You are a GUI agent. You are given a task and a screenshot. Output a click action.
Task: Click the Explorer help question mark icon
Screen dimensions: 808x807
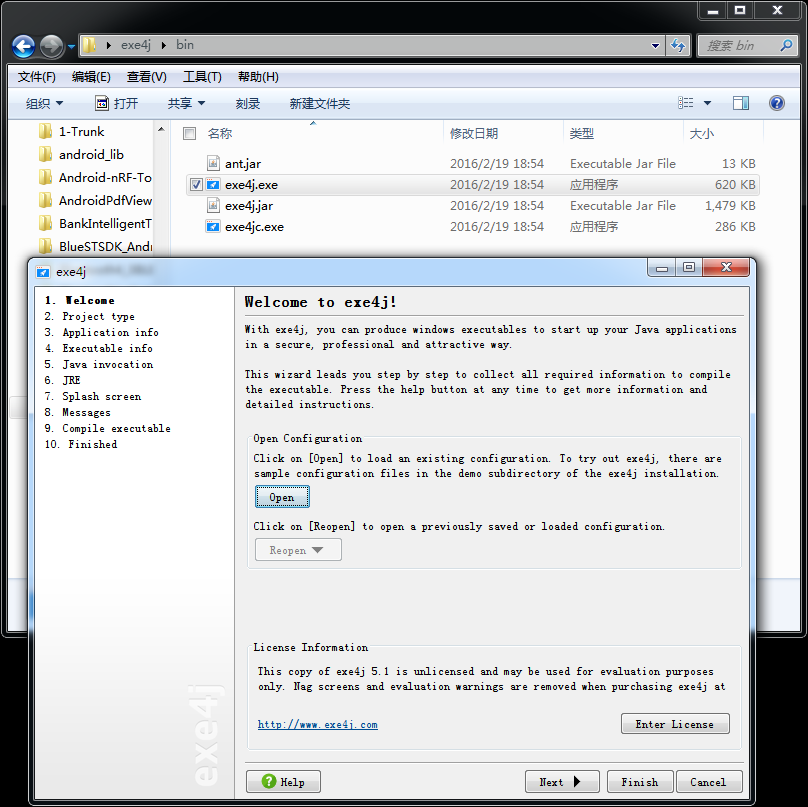(x=777, y=103)
